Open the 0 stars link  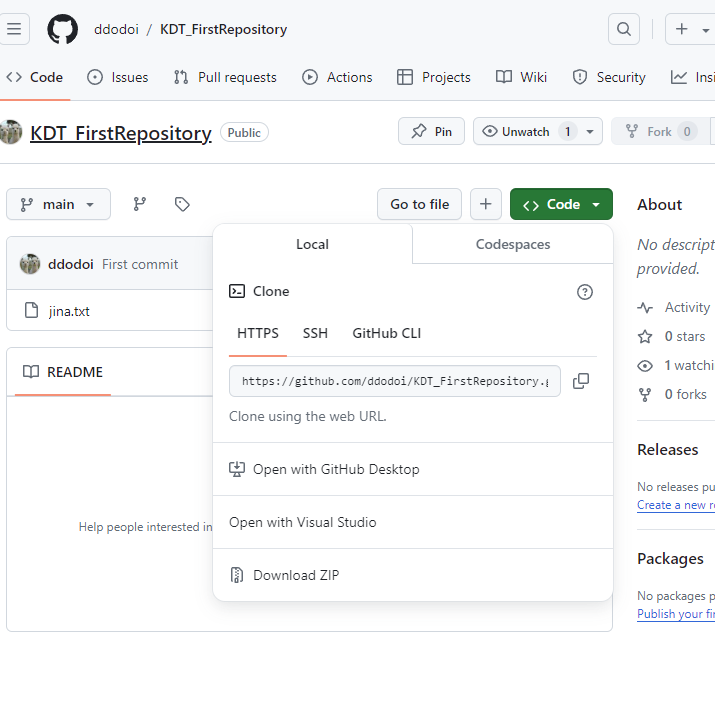click(685, 337)
